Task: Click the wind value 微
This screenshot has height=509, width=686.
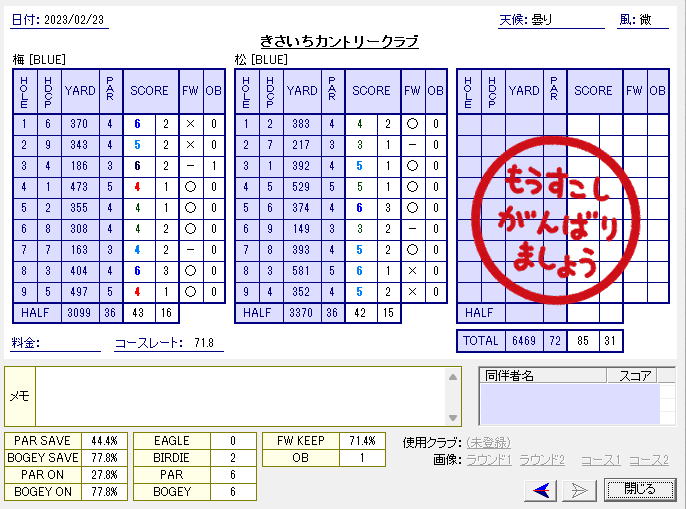Action: coord(645,20)
